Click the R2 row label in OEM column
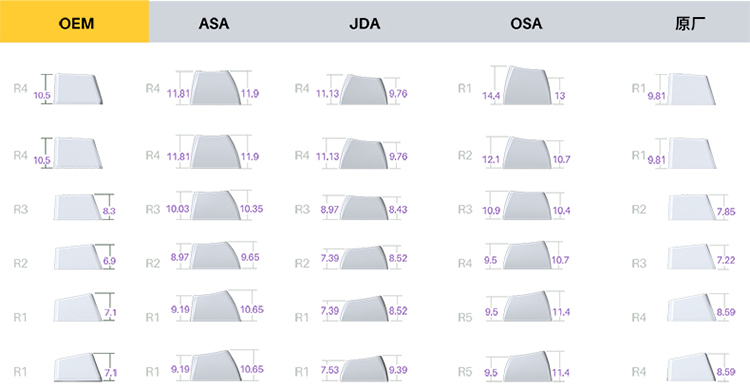 [21, 263]
